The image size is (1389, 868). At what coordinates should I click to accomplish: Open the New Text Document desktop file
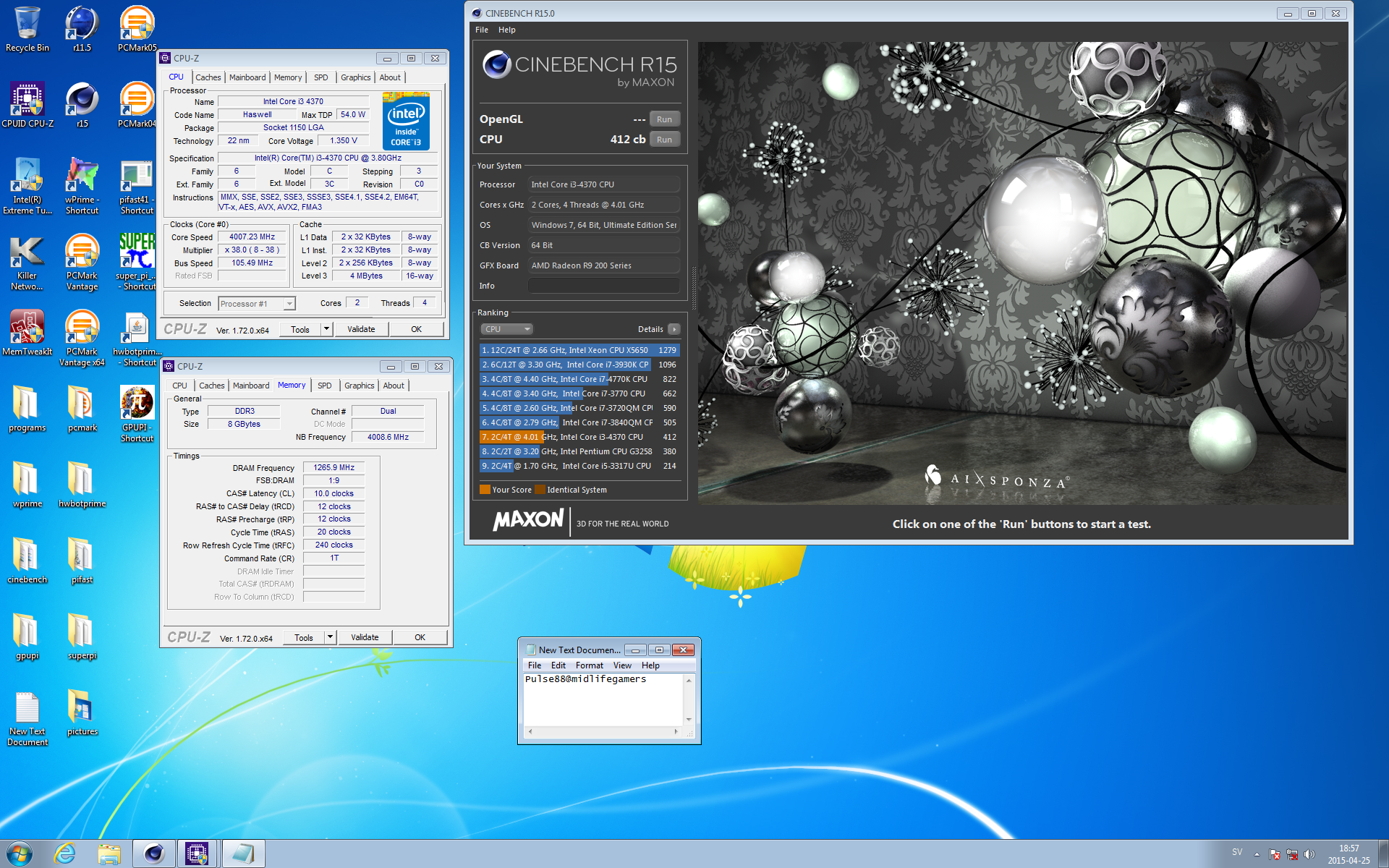(27, 718)
